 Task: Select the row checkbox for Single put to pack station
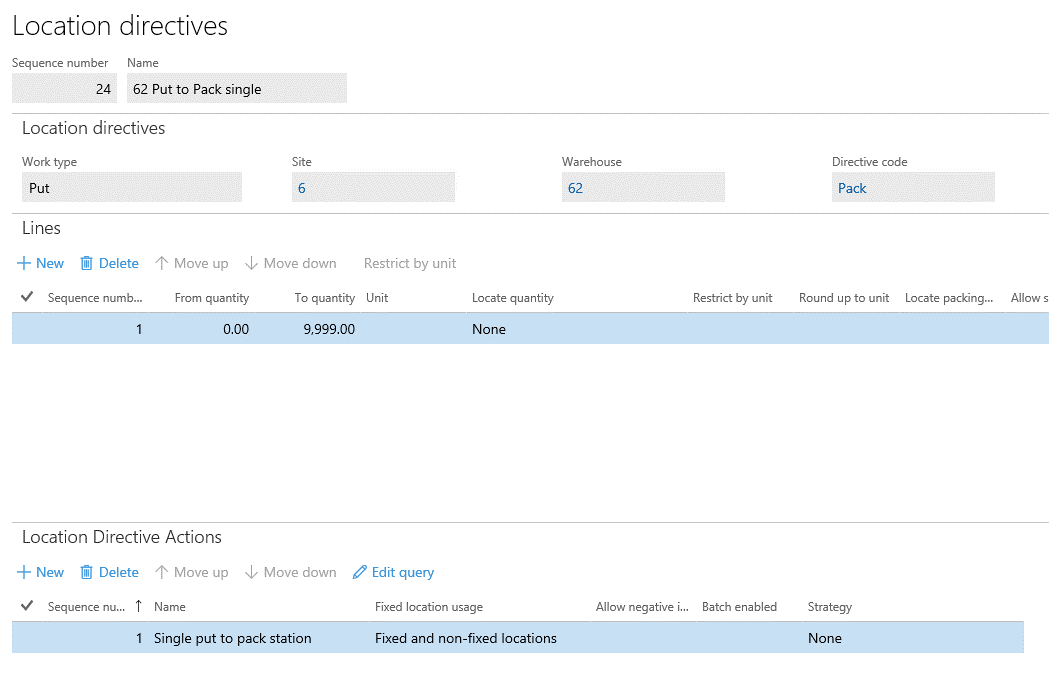[27, 638]
